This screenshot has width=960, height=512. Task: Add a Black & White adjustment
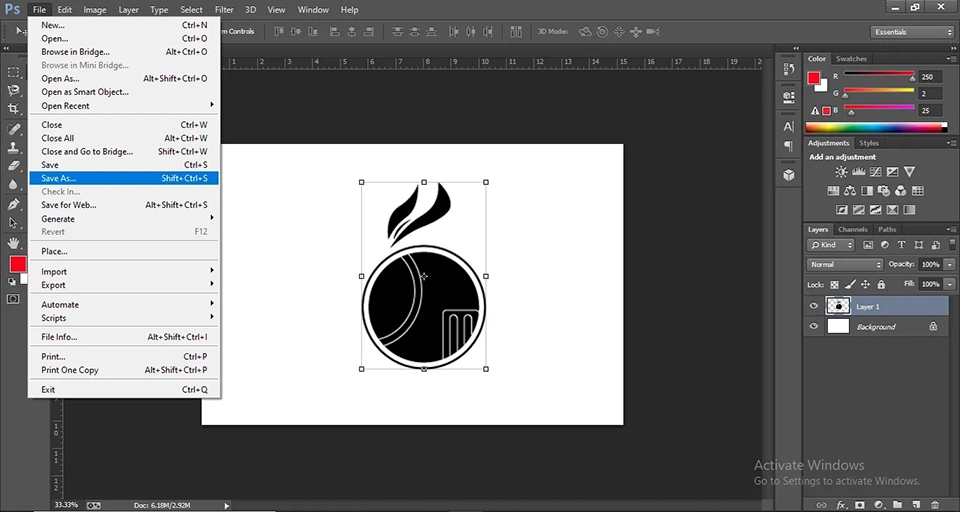[x=866, y=190]
